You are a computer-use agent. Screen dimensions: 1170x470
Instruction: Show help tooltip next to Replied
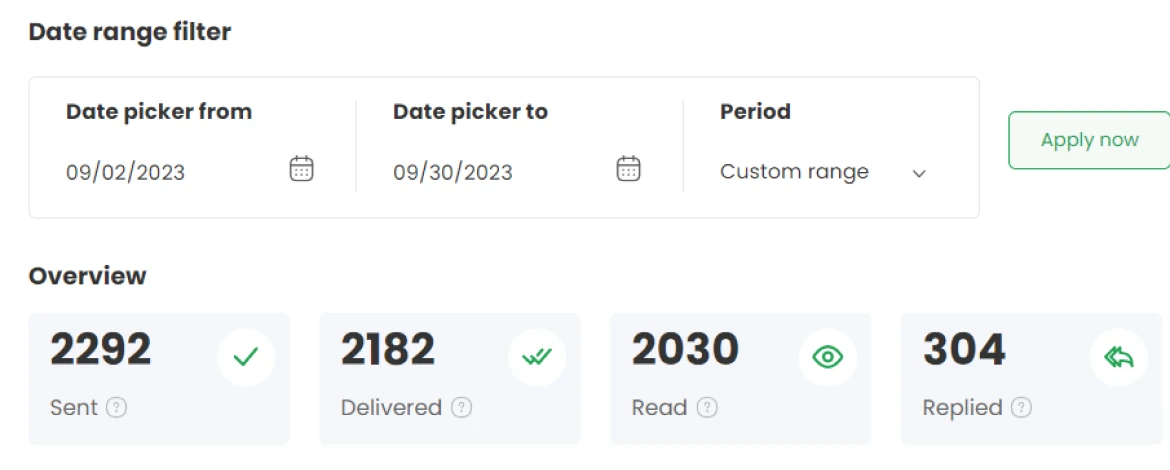point(1022,408)
